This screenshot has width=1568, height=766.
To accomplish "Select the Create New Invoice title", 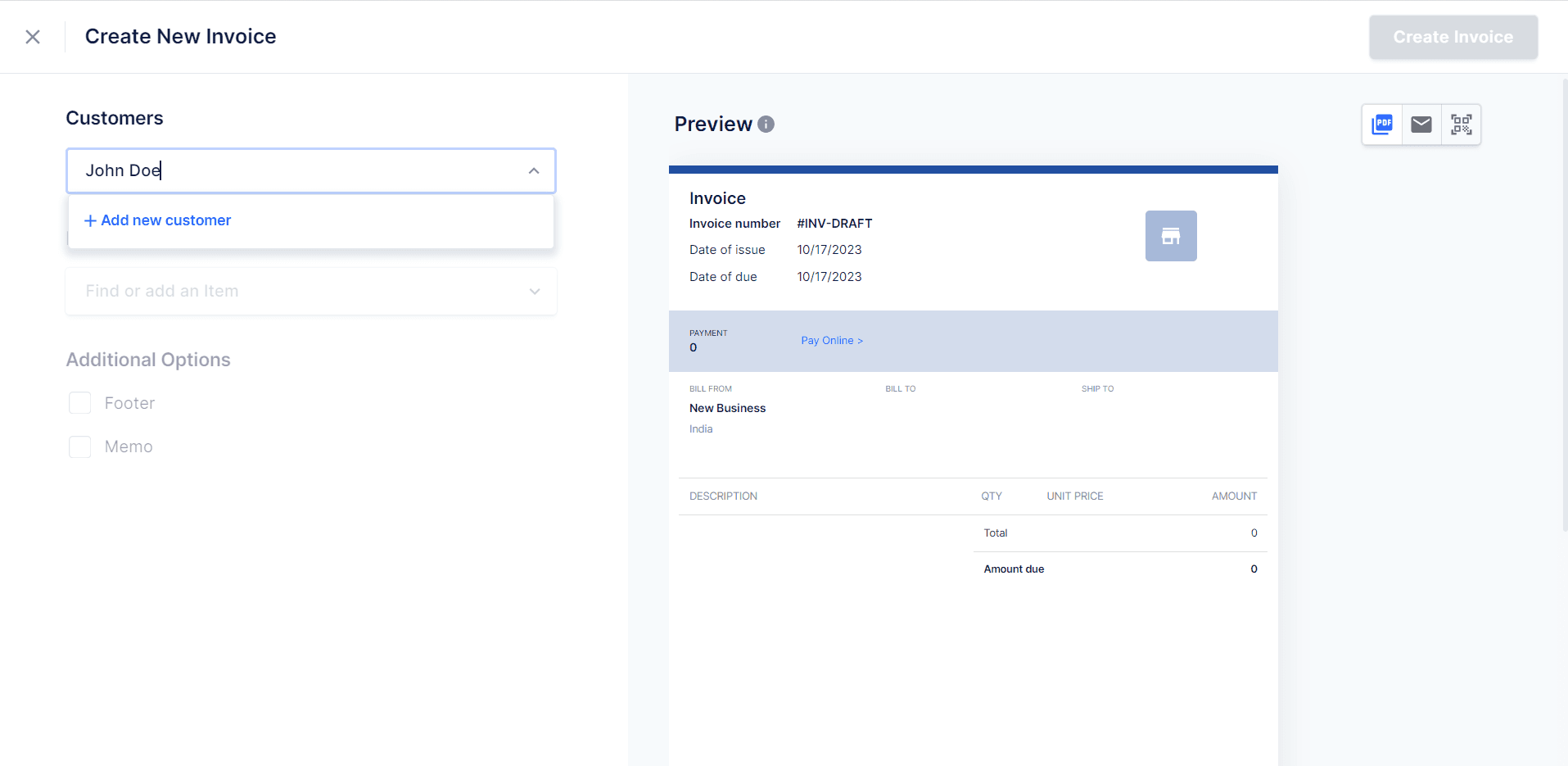I will point(180,36).
